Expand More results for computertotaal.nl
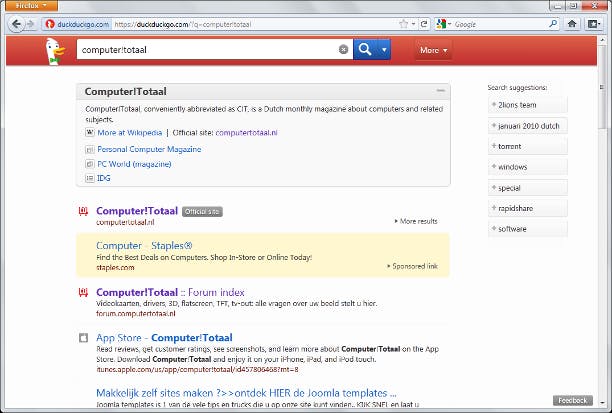612x413 pixels. coord(416,221)
